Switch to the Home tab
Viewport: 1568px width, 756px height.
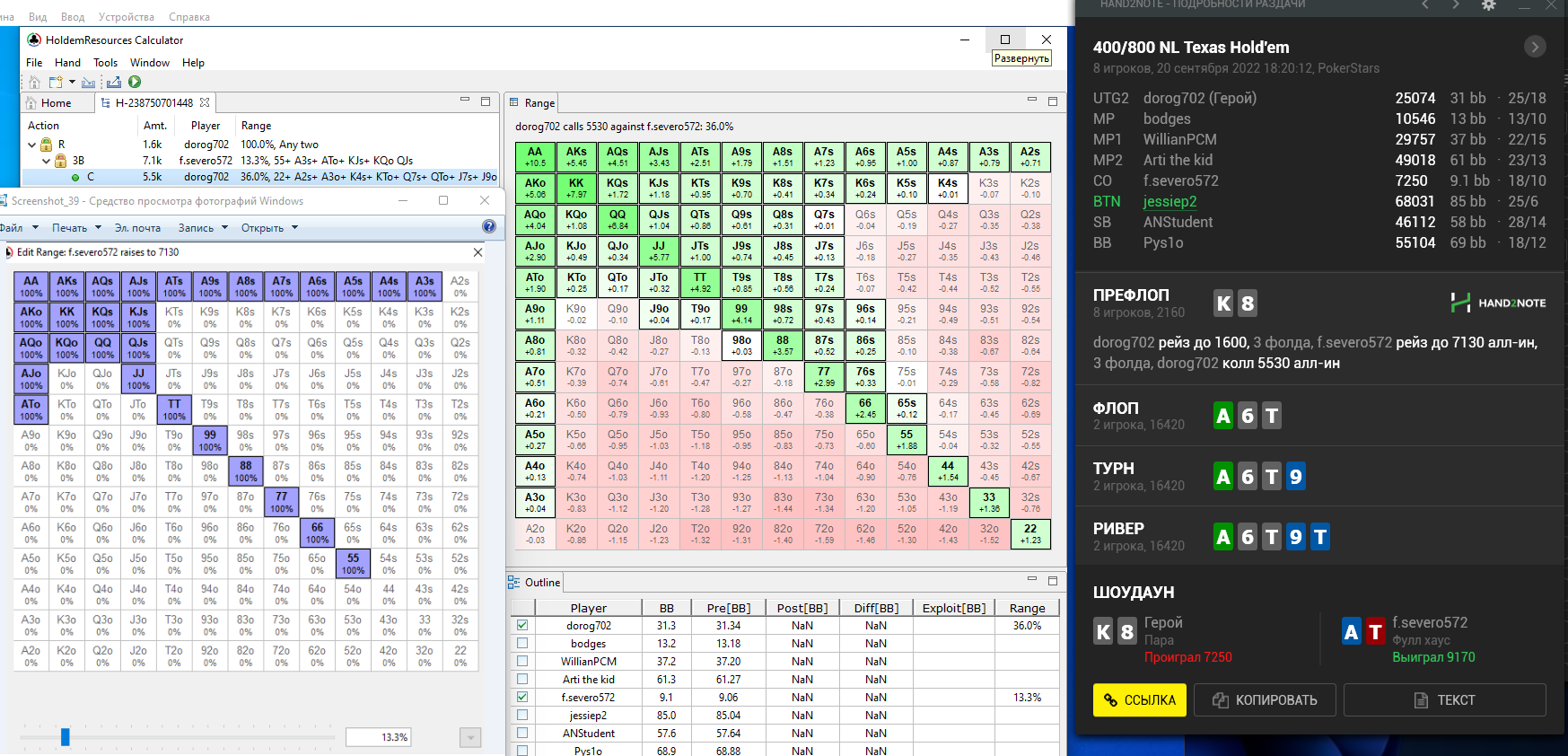(x=56, y=102)
